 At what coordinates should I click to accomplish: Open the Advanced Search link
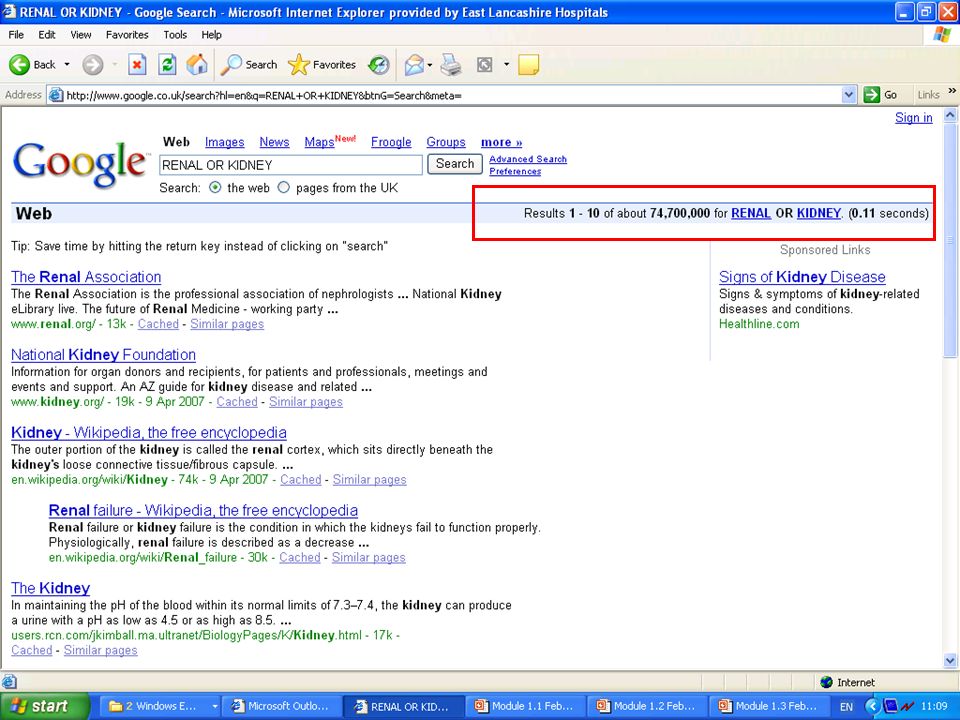(528, 159)
